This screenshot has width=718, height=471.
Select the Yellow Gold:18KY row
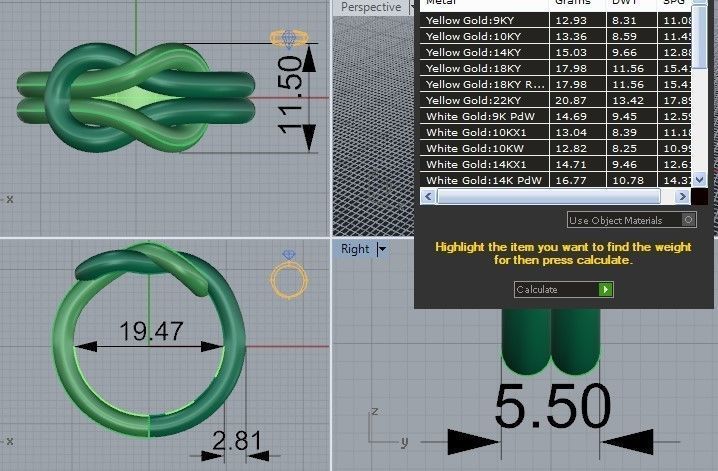[555, 68]
